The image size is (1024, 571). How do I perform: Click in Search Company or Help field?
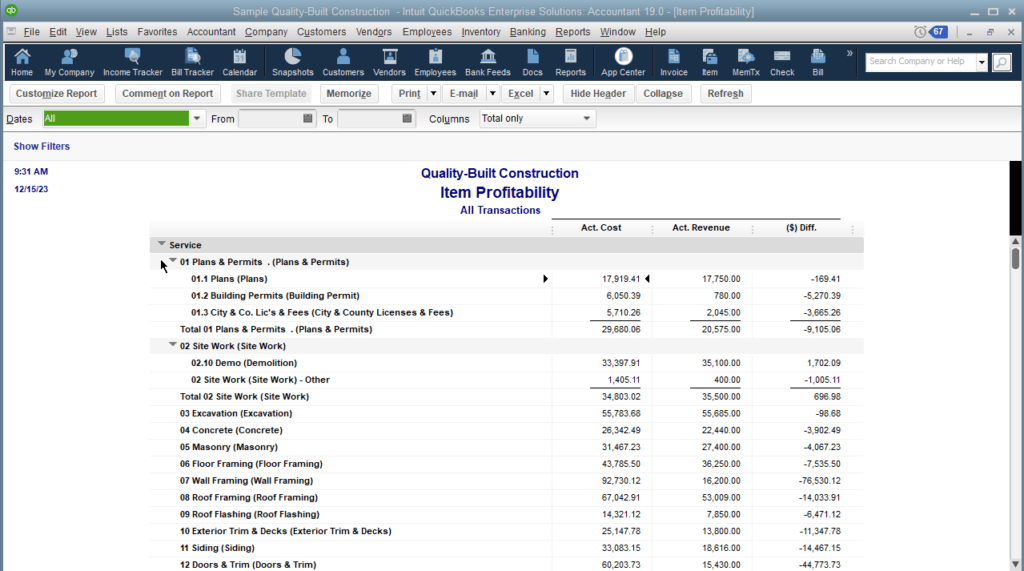coord(921,61)
